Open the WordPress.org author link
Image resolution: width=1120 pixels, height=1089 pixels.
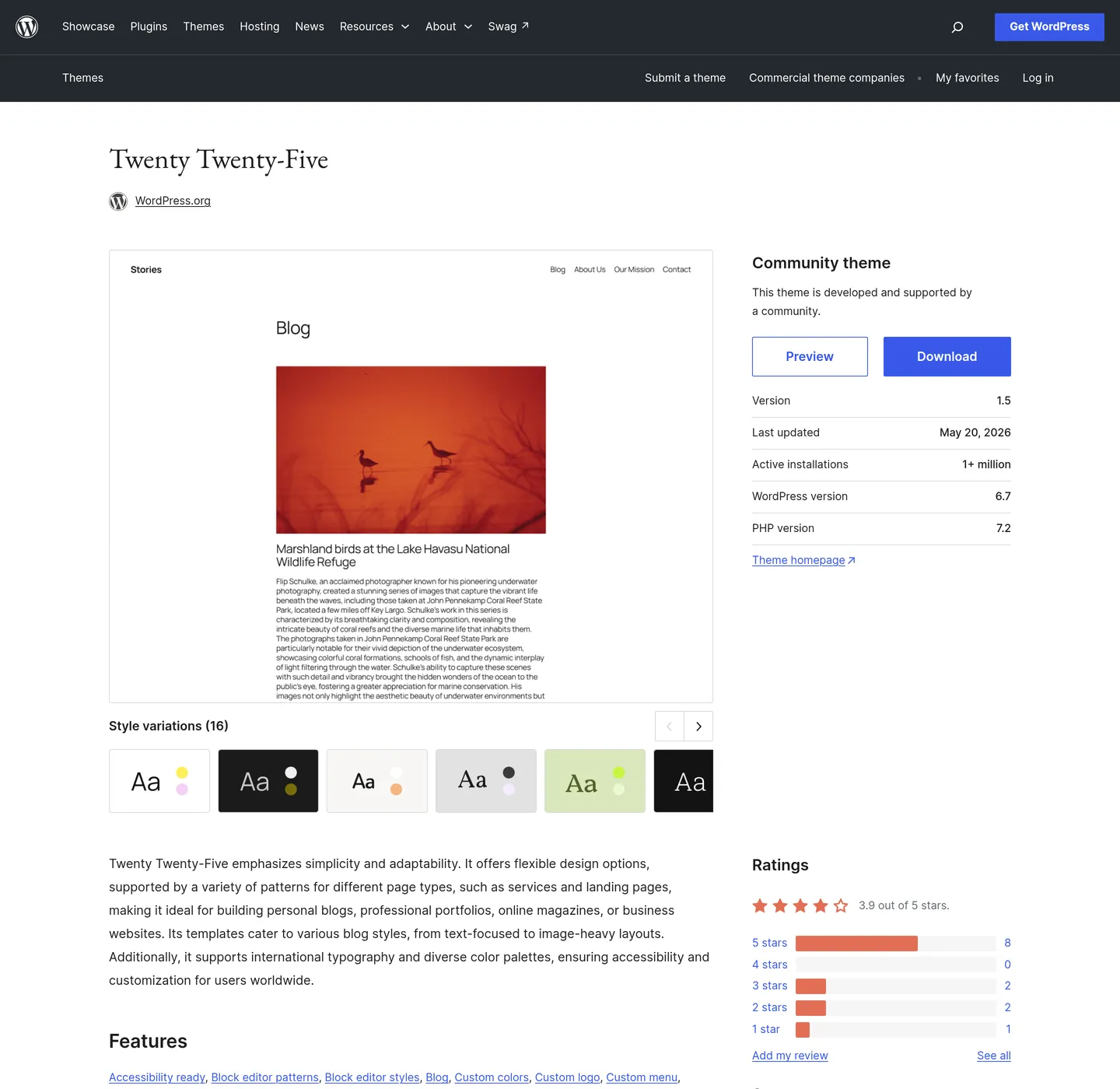[x=173, y=201]
